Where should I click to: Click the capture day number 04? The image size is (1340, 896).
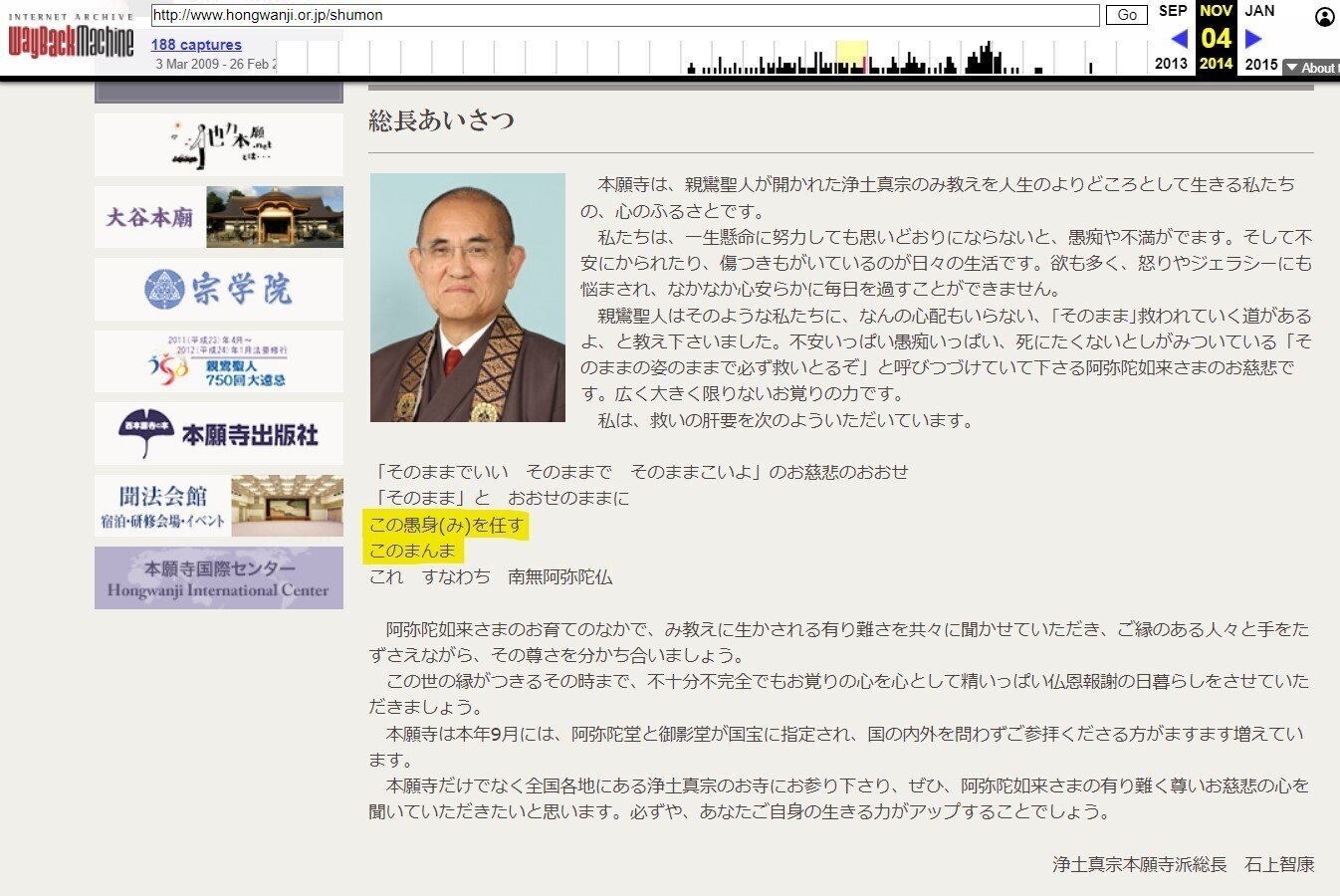point(1216,38)
